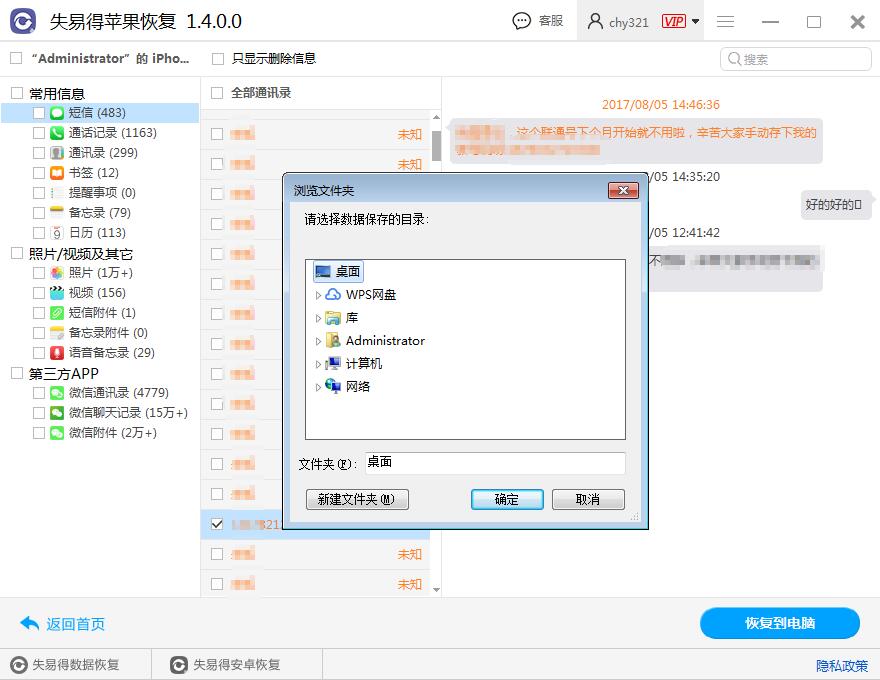Click the WPS网盘 cloud icon

click(333, 294)
